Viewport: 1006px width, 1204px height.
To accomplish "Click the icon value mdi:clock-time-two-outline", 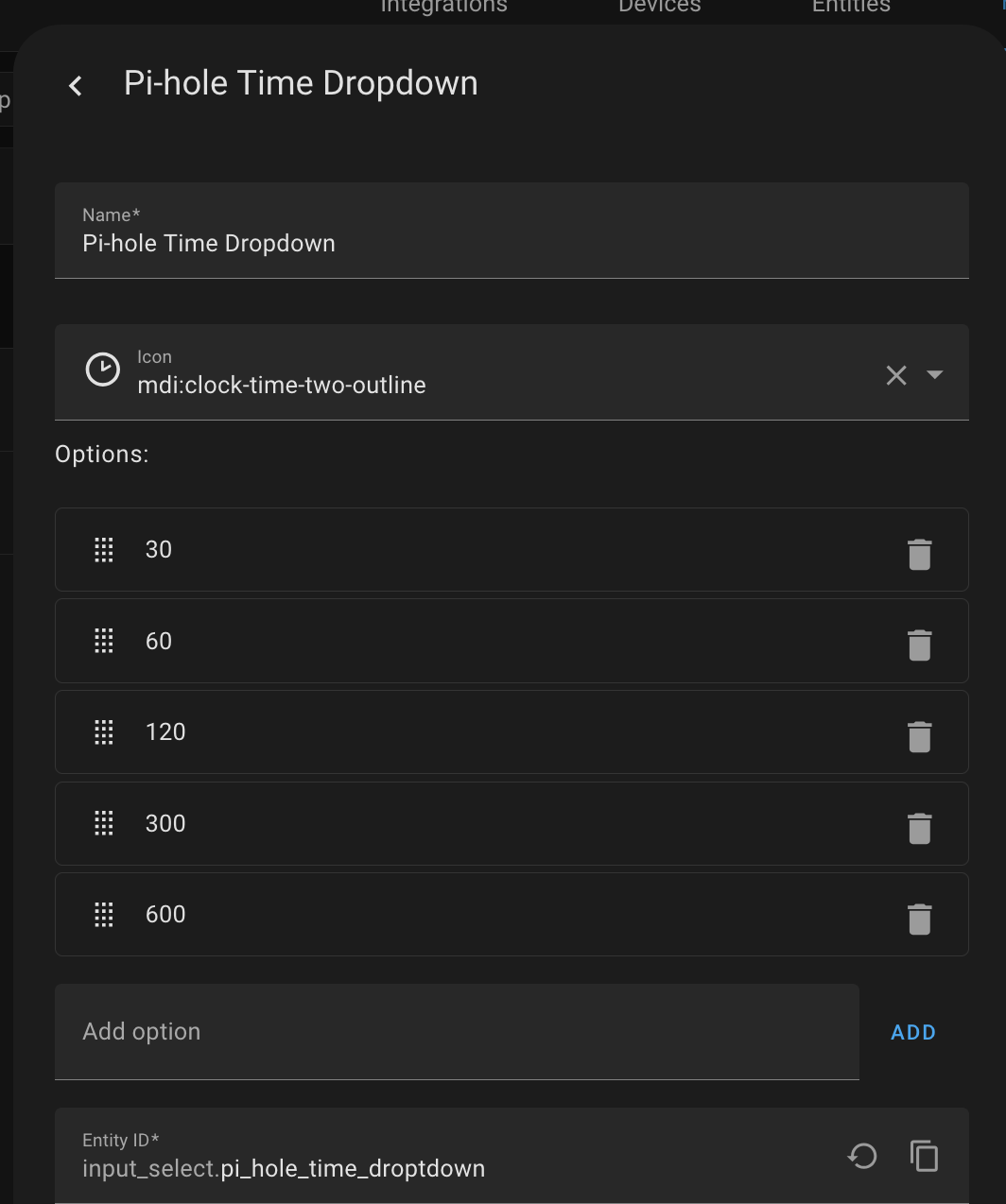I will pos(282,386).
